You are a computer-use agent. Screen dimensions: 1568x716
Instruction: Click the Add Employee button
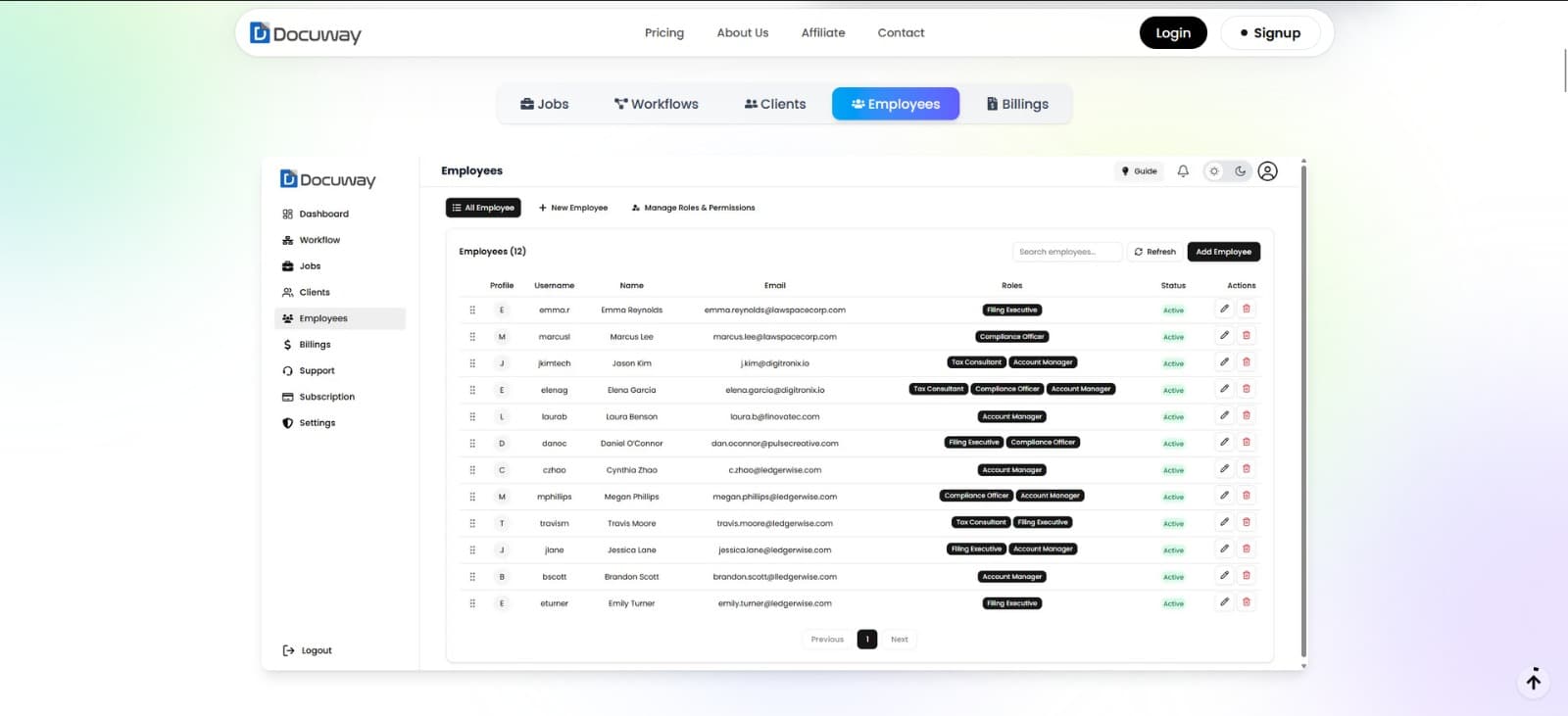(x=1223, y=252)
